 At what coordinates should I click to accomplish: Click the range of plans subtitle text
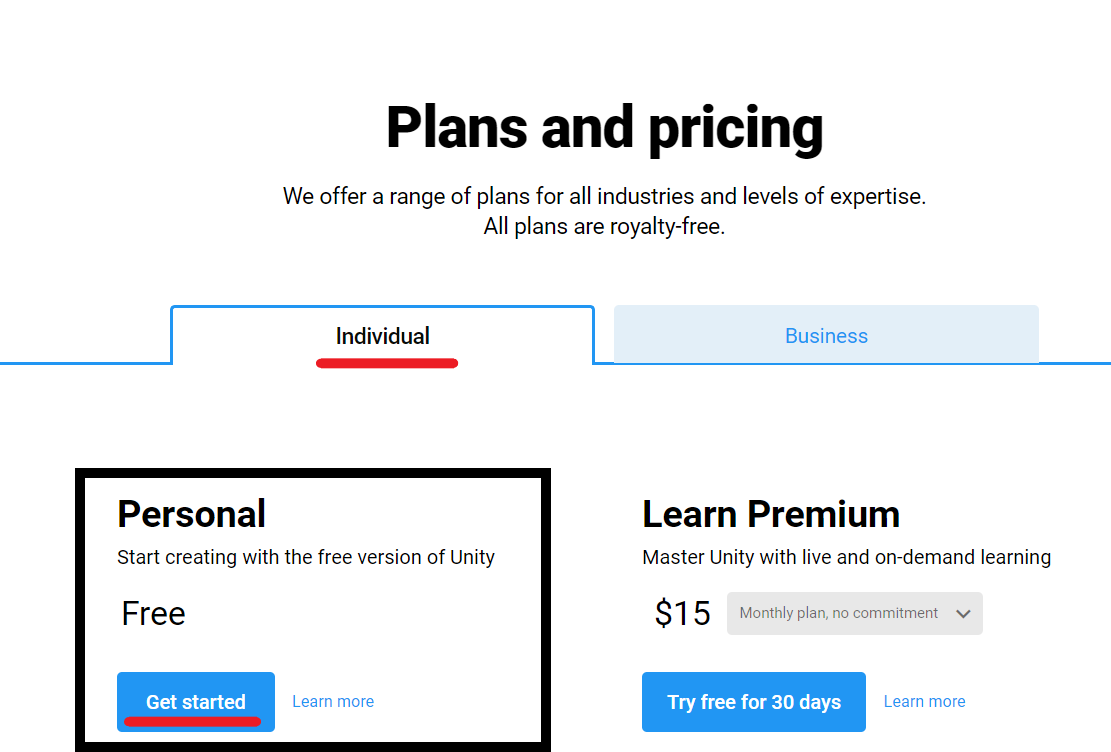[604, 196]
